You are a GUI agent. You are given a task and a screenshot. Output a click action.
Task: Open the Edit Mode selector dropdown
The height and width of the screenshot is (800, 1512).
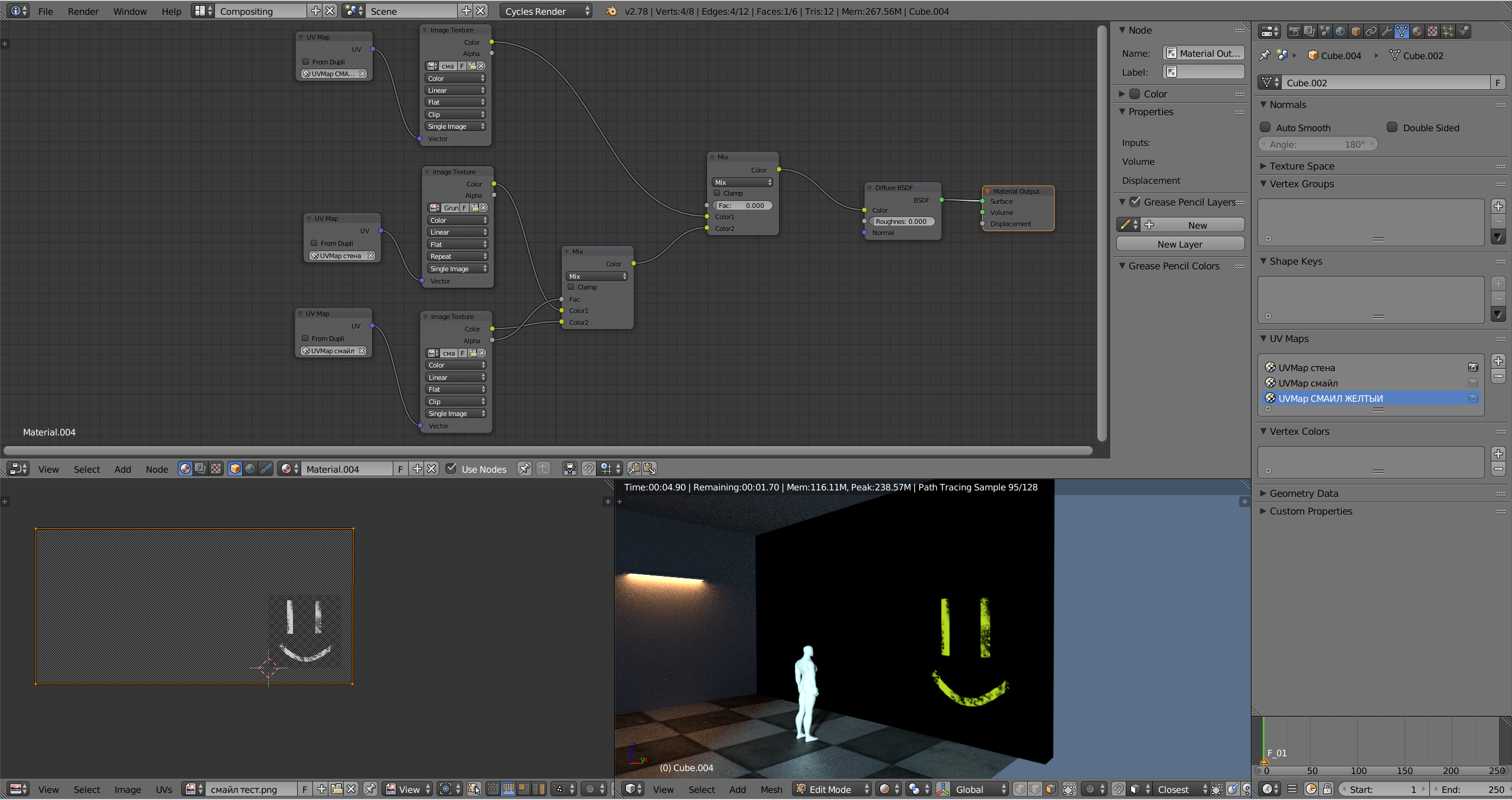tap(832, 789)
